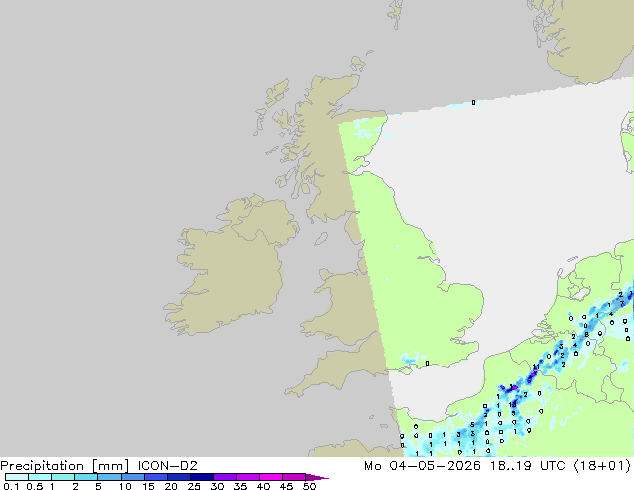The image size is (634, 490).
Task: Click the legend label '10'
Action: click(x=125, y=486)
